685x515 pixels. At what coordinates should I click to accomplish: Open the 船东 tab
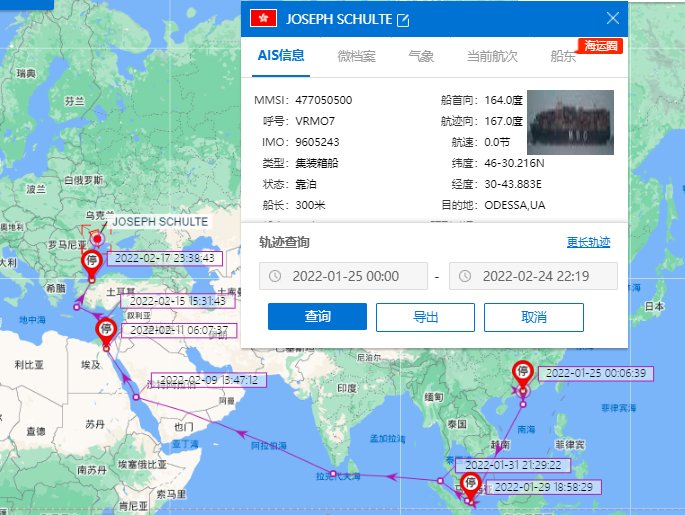(563, 56)
